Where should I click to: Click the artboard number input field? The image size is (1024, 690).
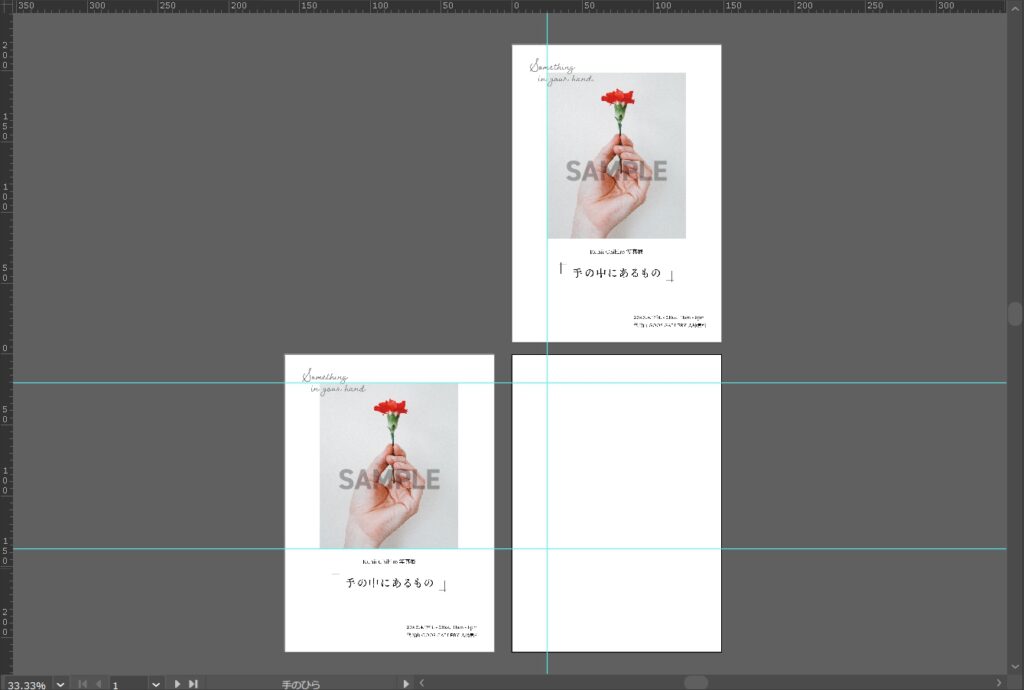click(128, 684)
